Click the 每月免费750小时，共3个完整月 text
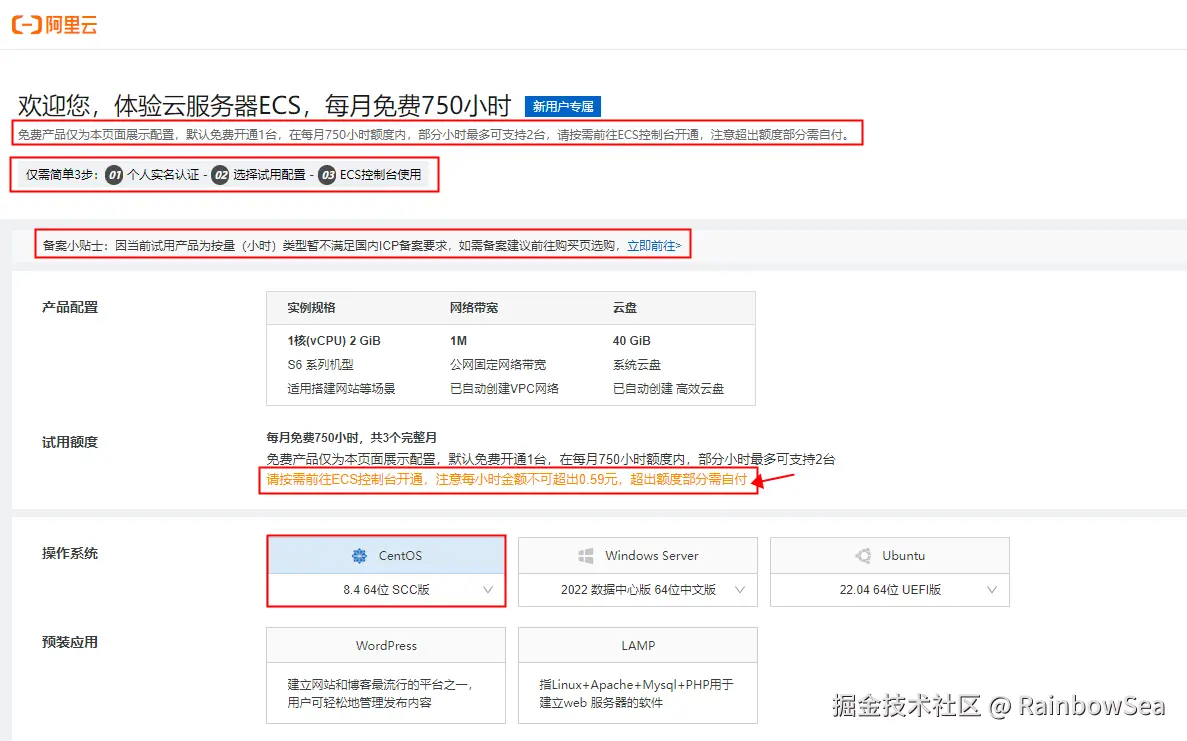This screenshot has width=1187, height=741. [x=351, y=437]
